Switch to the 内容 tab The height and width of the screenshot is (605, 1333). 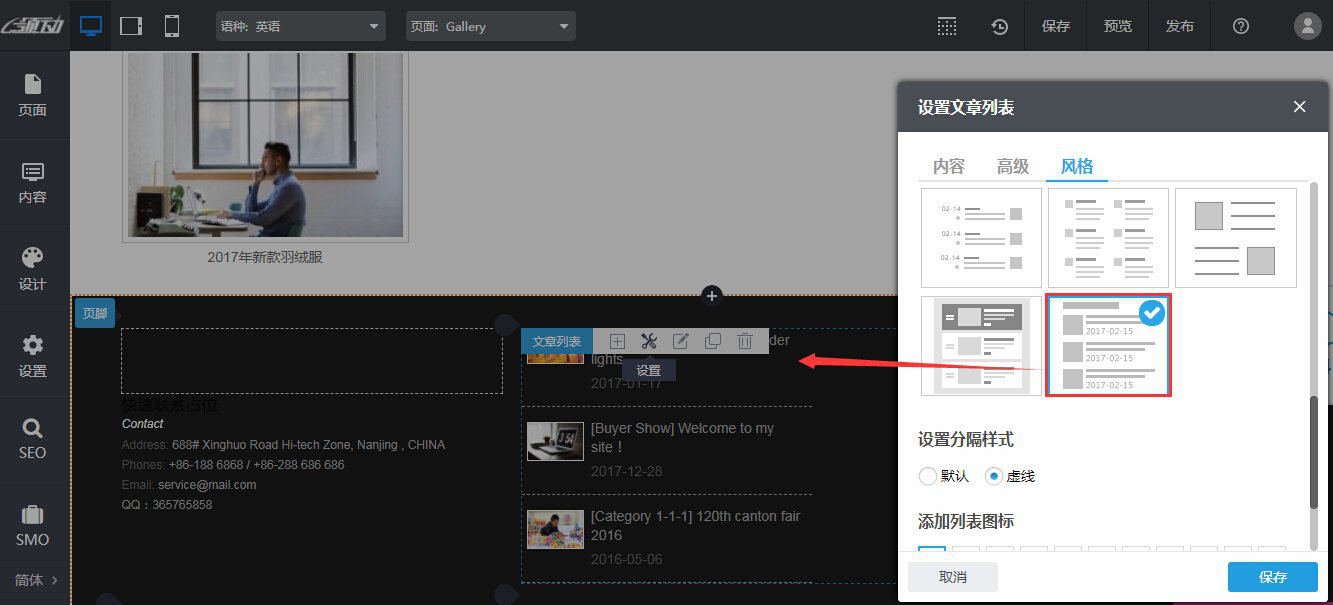(x=948, y=166)
